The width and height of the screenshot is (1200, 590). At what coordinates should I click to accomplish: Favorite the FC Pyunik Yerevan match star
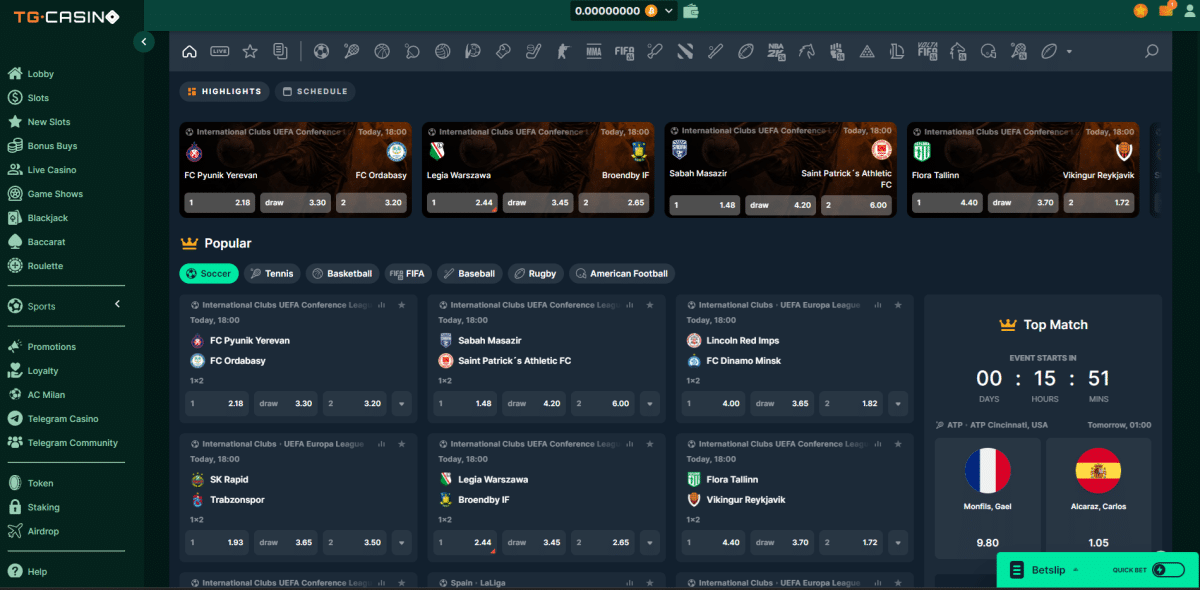click(401, 305)
